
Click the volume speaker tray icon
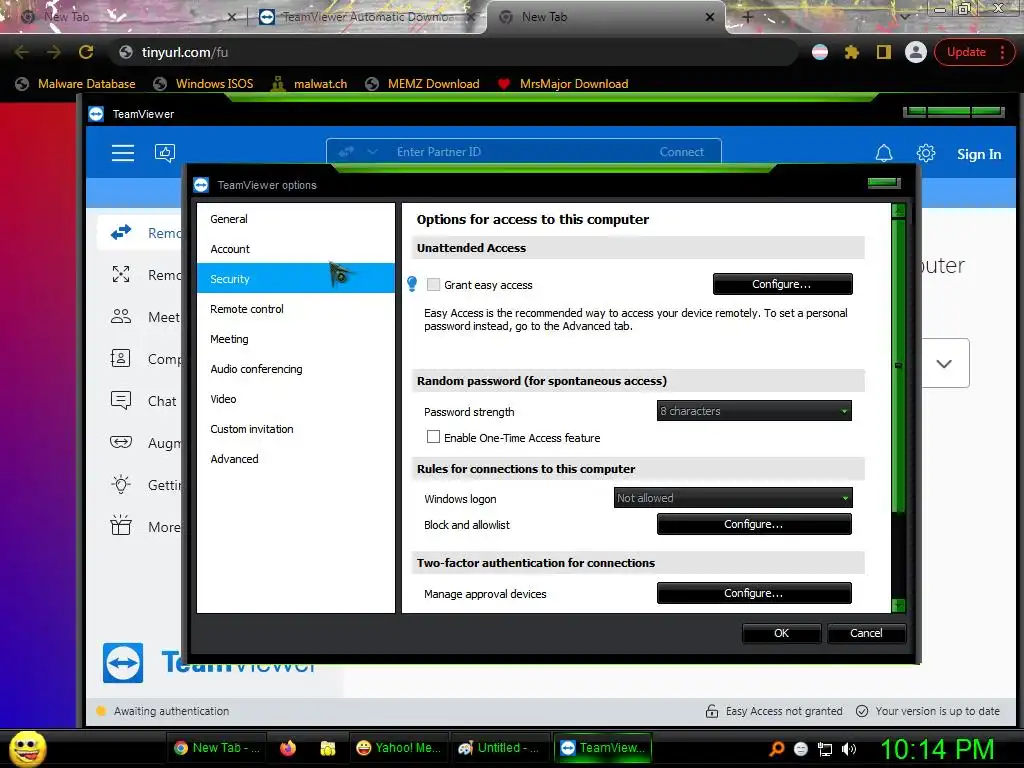coord(849,749)
